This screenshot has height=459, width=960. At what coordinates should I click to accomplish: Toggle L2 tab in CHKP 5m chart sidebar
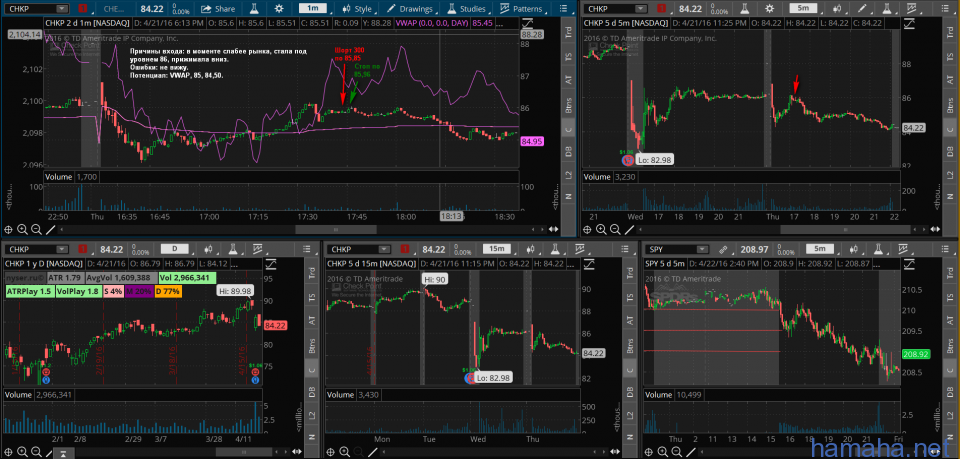coord(951,174)
